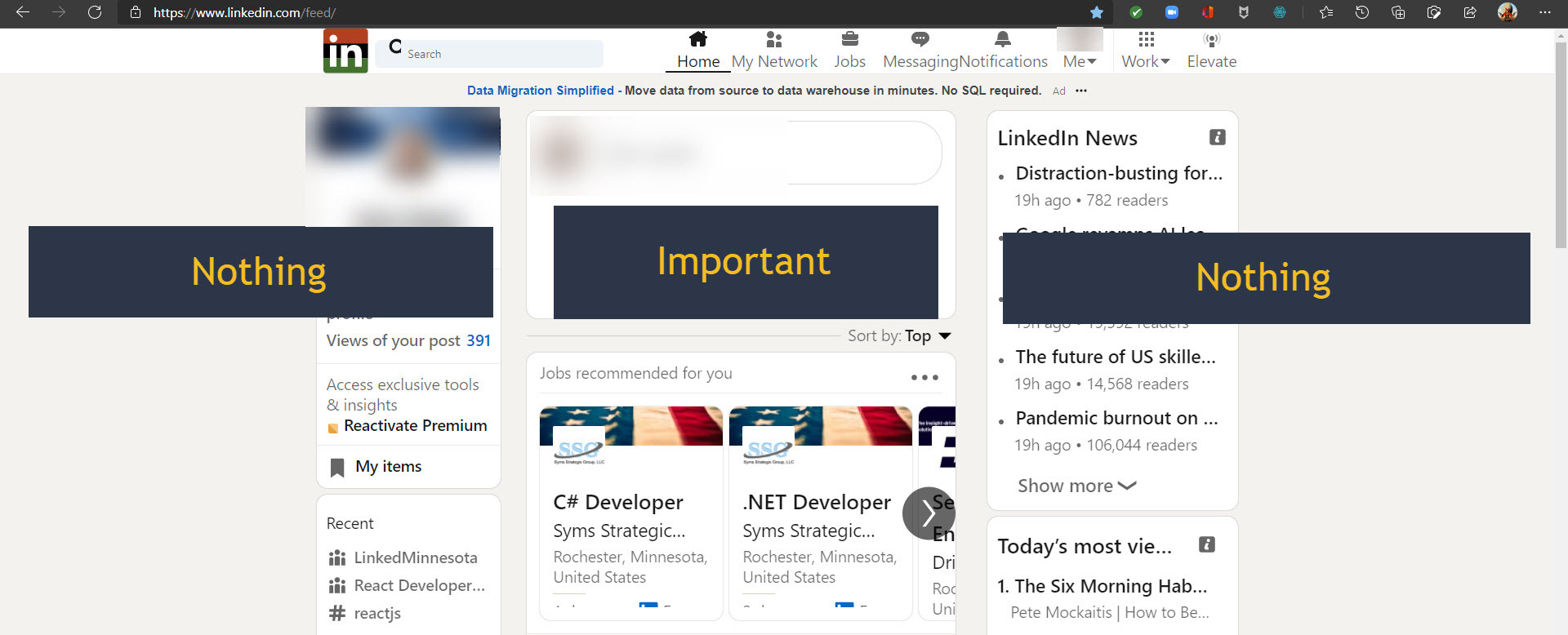
Task: Open Jobs recommended three-dot menu
Action: (x=924, y=377)
